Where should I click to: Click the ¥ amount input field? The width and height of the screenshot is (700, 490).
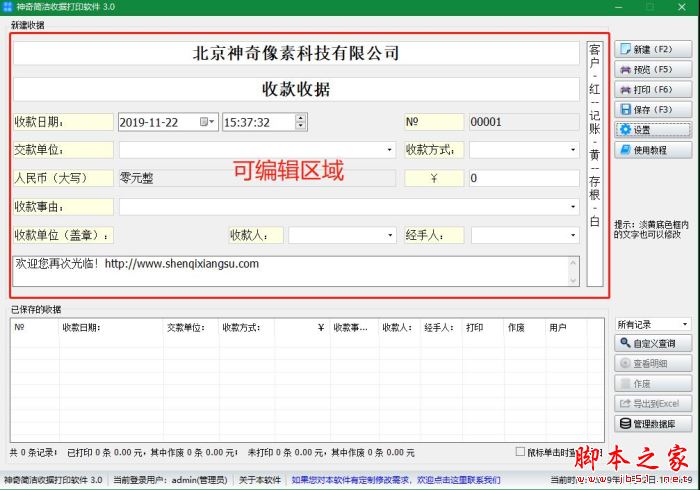point(524,179)
